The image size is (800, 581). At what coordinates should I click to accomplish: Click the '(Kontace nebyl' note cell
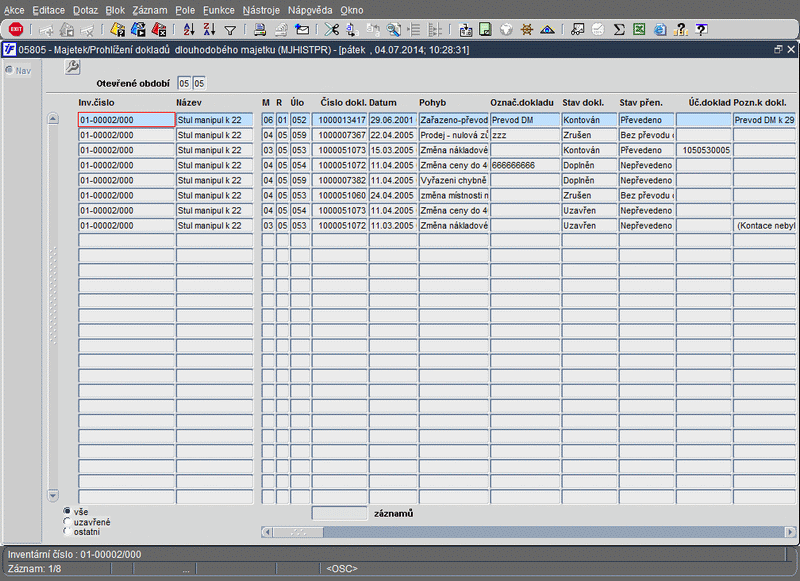tap(764, 225)
